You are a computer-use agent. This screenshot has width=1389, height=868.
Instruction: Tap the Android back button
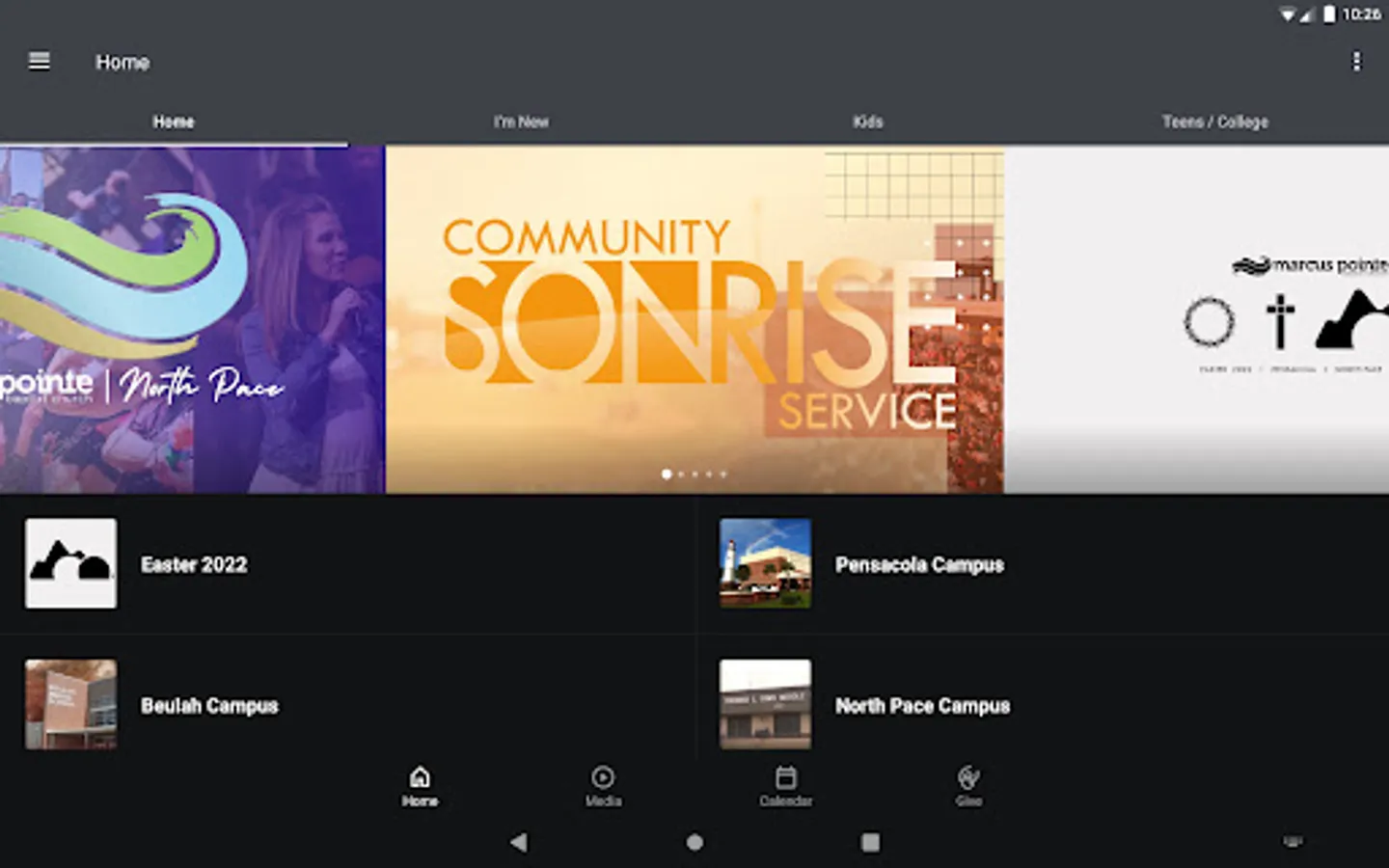[x=519, y=842]
